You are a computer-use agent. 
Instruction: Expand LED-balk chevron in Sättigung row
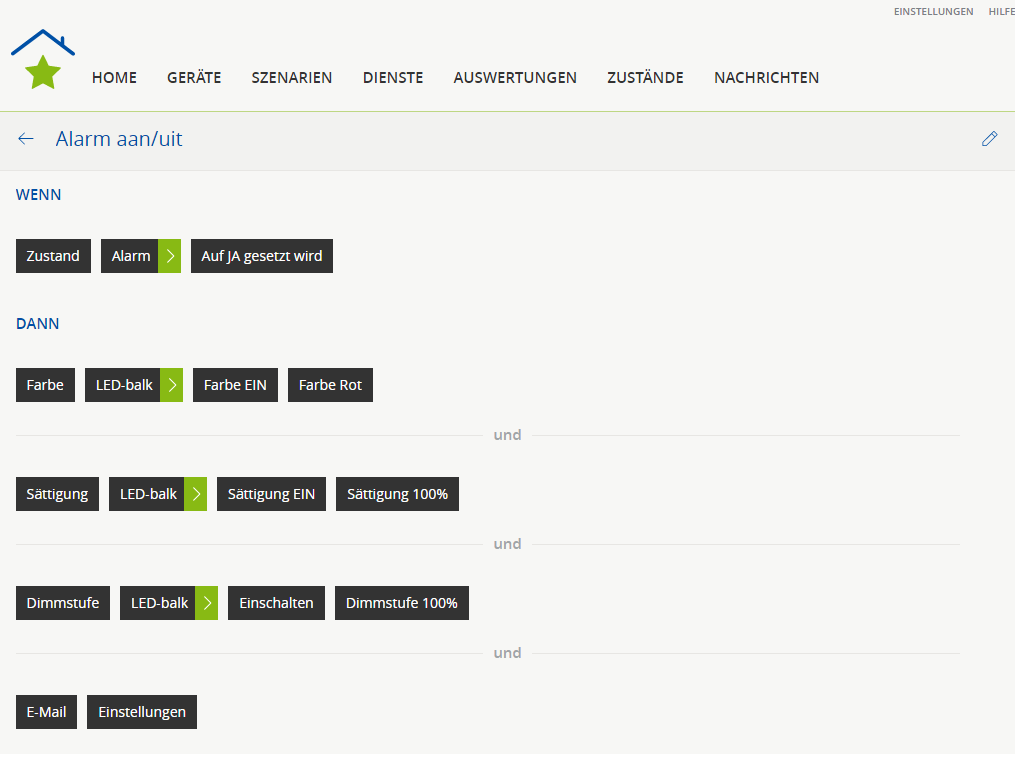pos(196,494)
